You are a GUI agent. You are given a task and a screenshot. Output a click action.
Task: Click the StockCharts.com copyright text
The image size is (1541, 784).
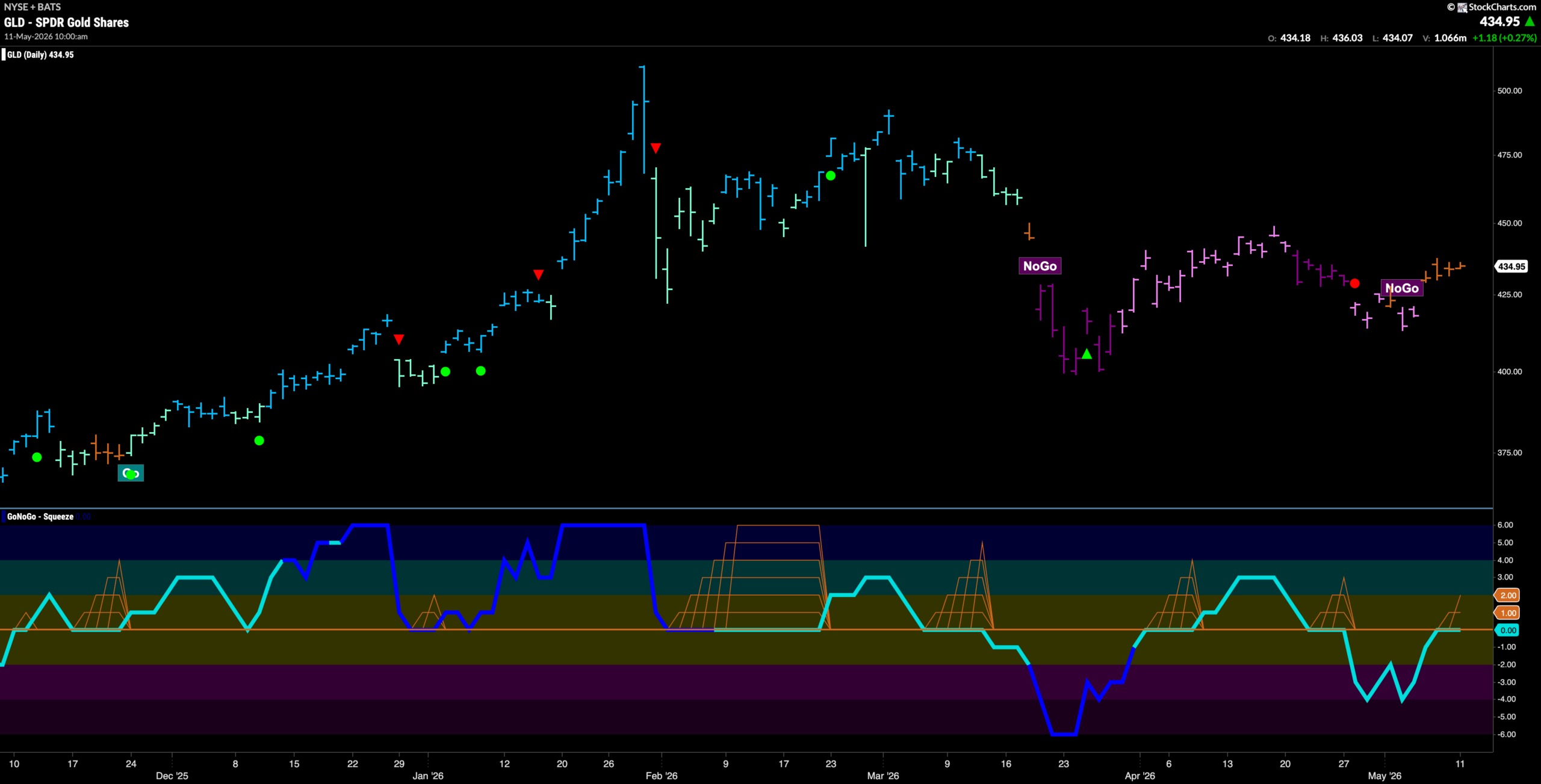pyautogui.click(x=1502, y=7)
